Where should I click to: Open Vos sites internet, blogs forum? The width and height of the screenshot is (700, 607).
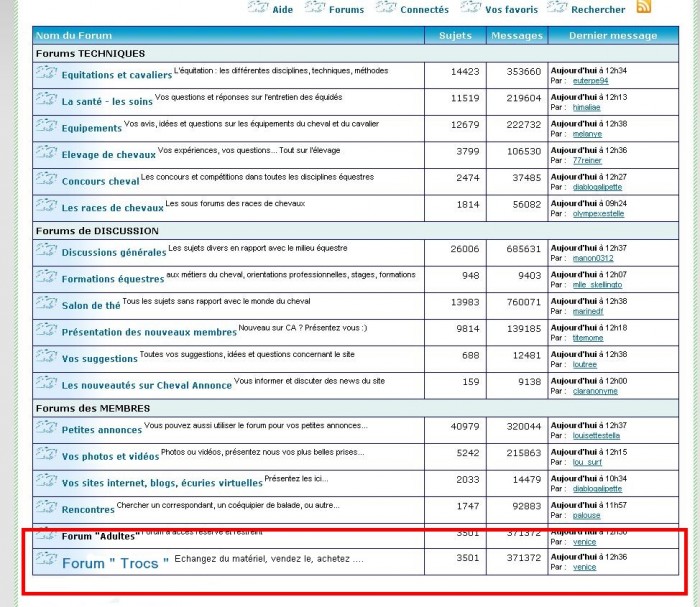click(x=162, y=483)
